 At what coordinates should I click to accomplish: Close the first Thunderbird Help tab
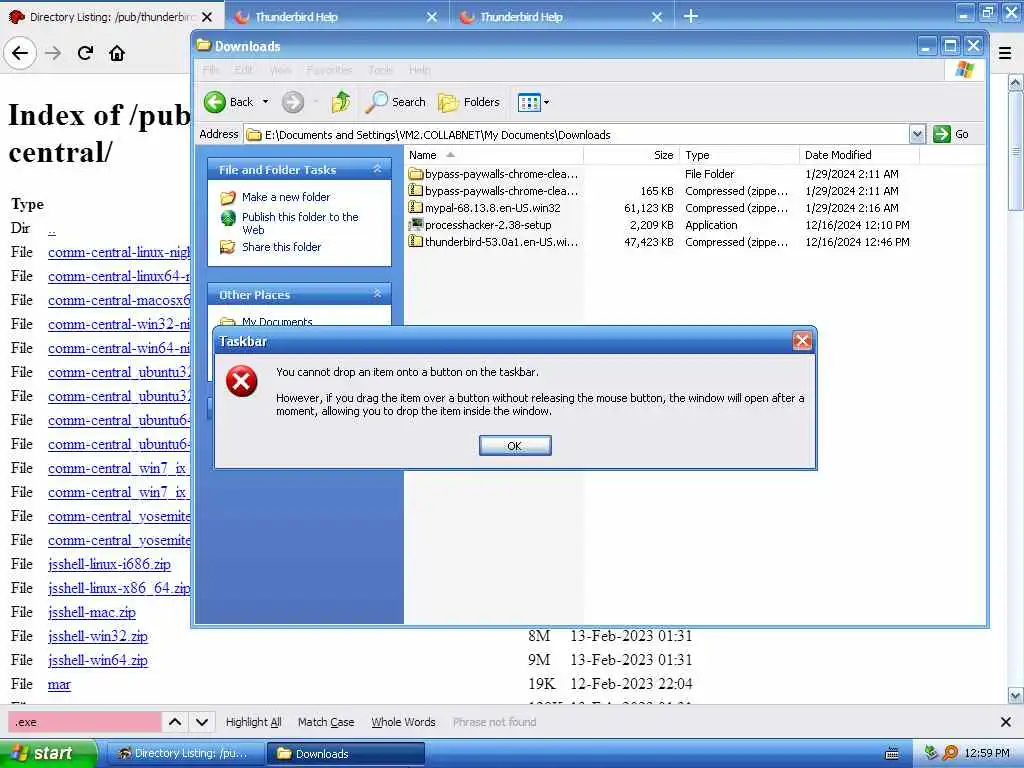pos(432,17)
